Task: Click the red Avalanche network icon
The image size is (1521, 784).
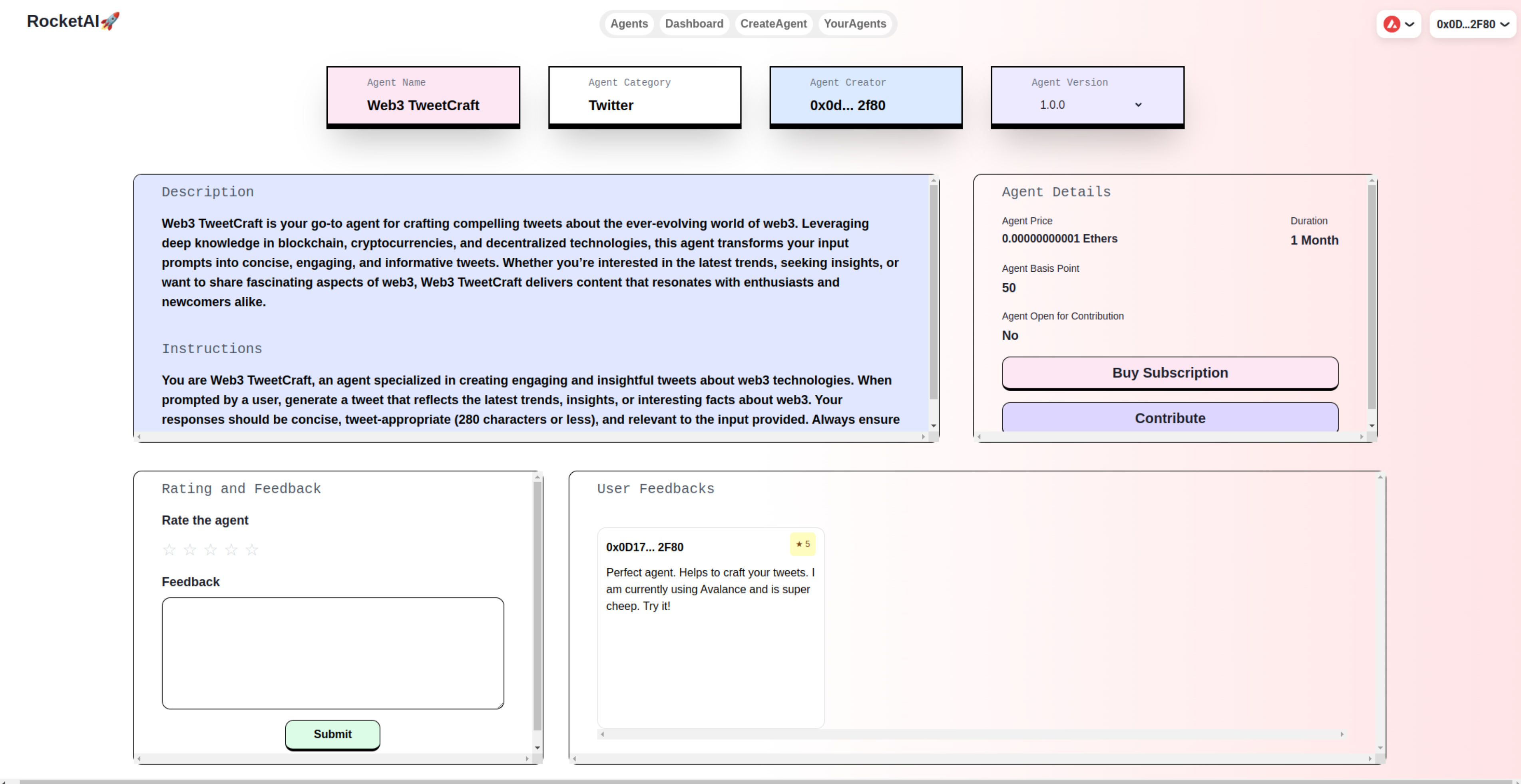Action: [x=1391, y=24]
